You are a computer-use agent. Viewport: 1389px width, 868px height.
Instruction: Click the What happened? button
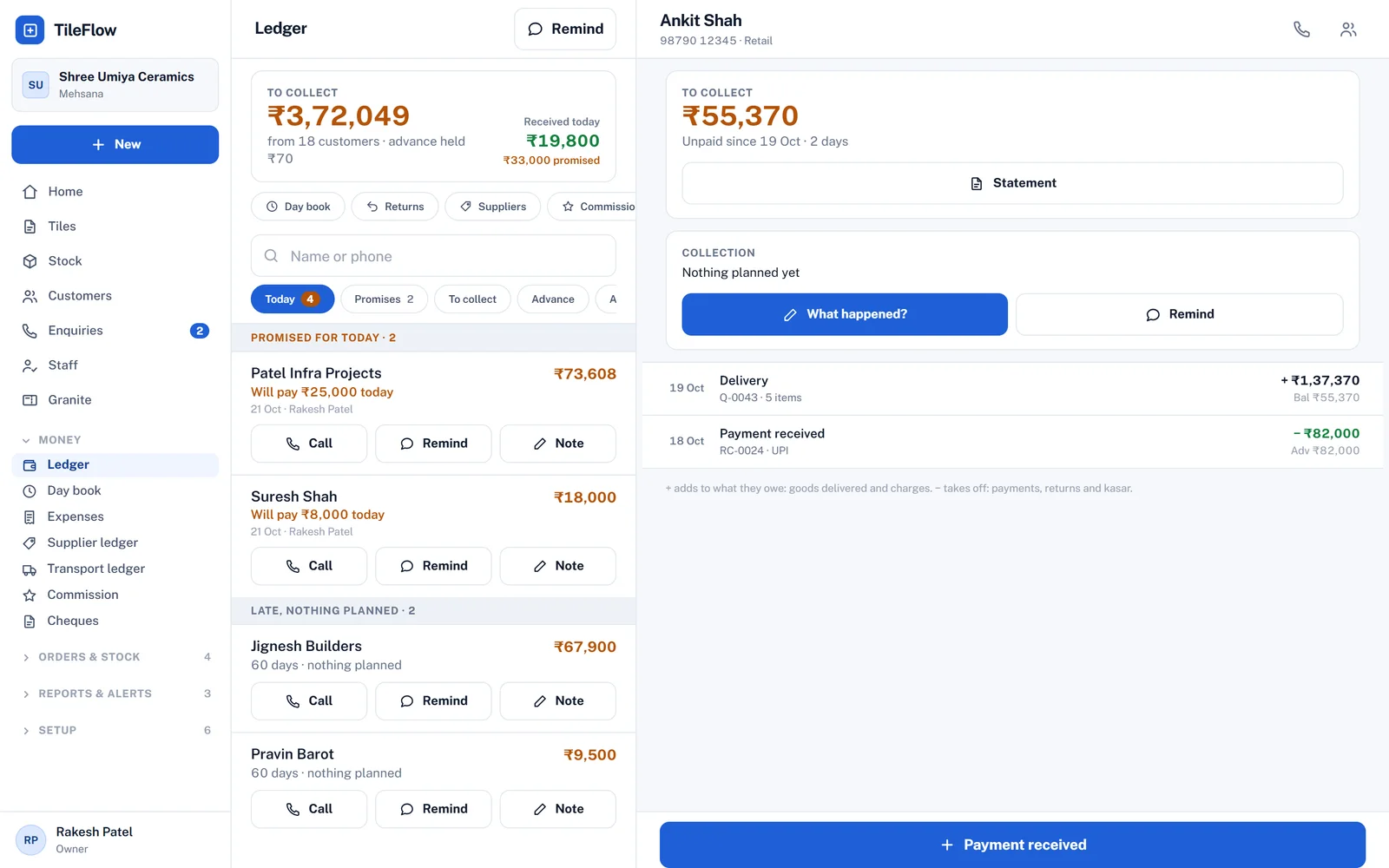coord(845,314)
